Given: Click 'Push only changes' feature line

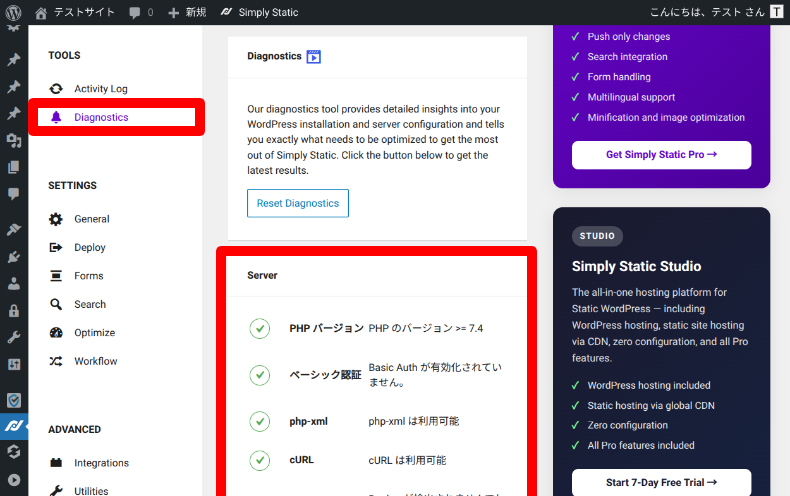Looking at the screenshot, I should [x=629, y=36].
